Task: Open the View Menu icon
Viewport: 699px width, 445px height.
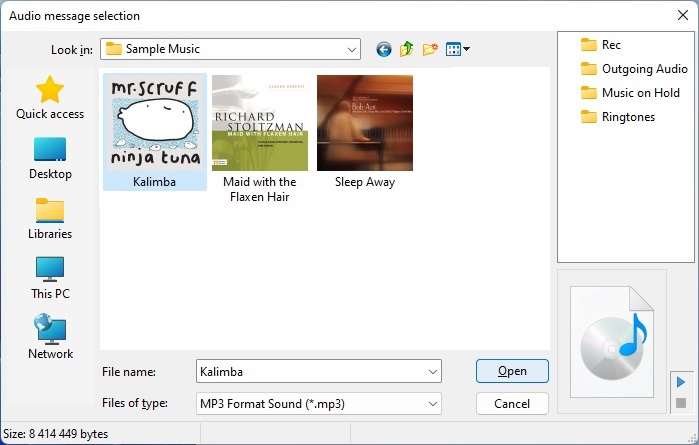Action: point(457,49)
